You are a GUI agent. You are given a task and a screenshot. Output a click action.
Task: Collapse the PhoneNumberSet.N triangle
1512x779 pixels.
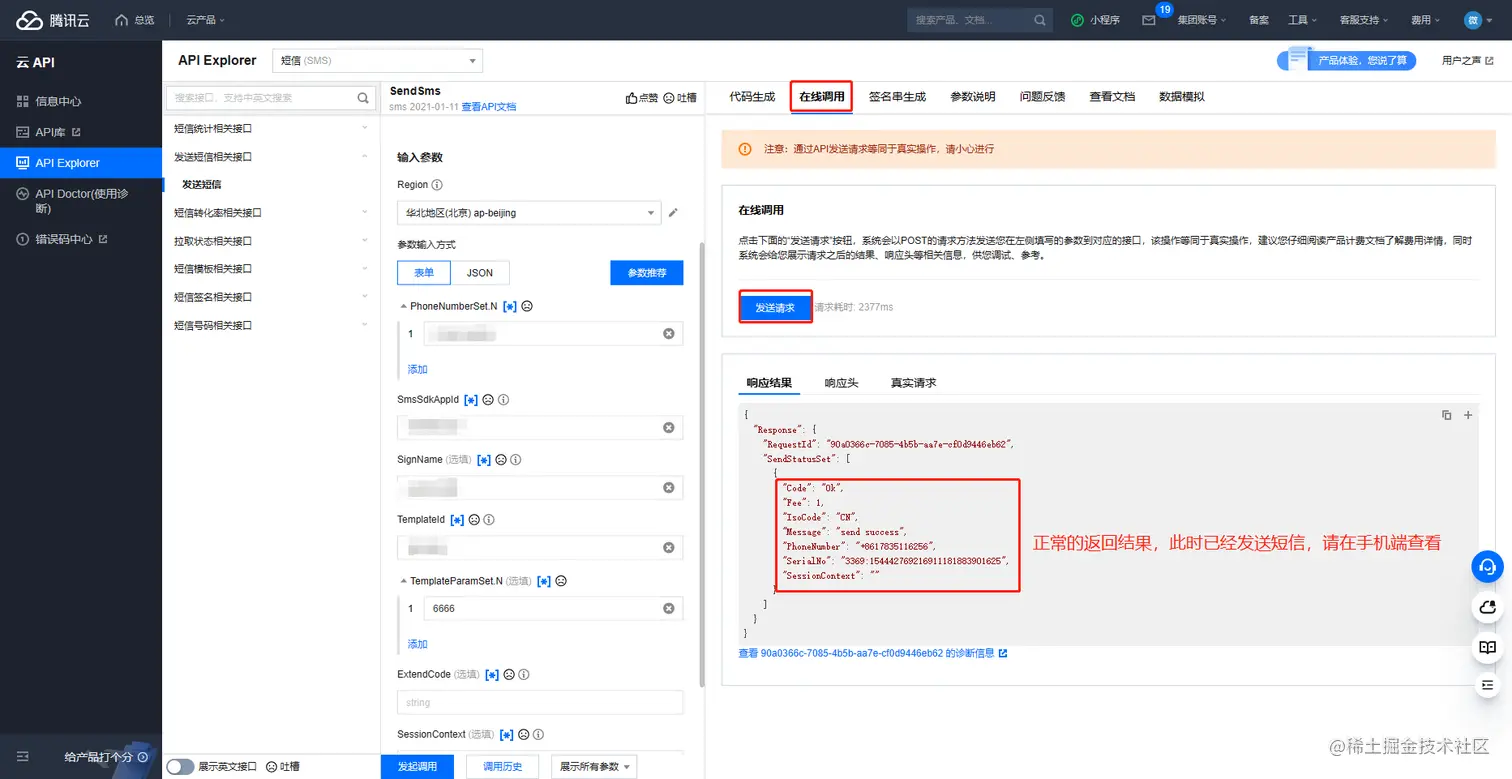tap(402, 306)
